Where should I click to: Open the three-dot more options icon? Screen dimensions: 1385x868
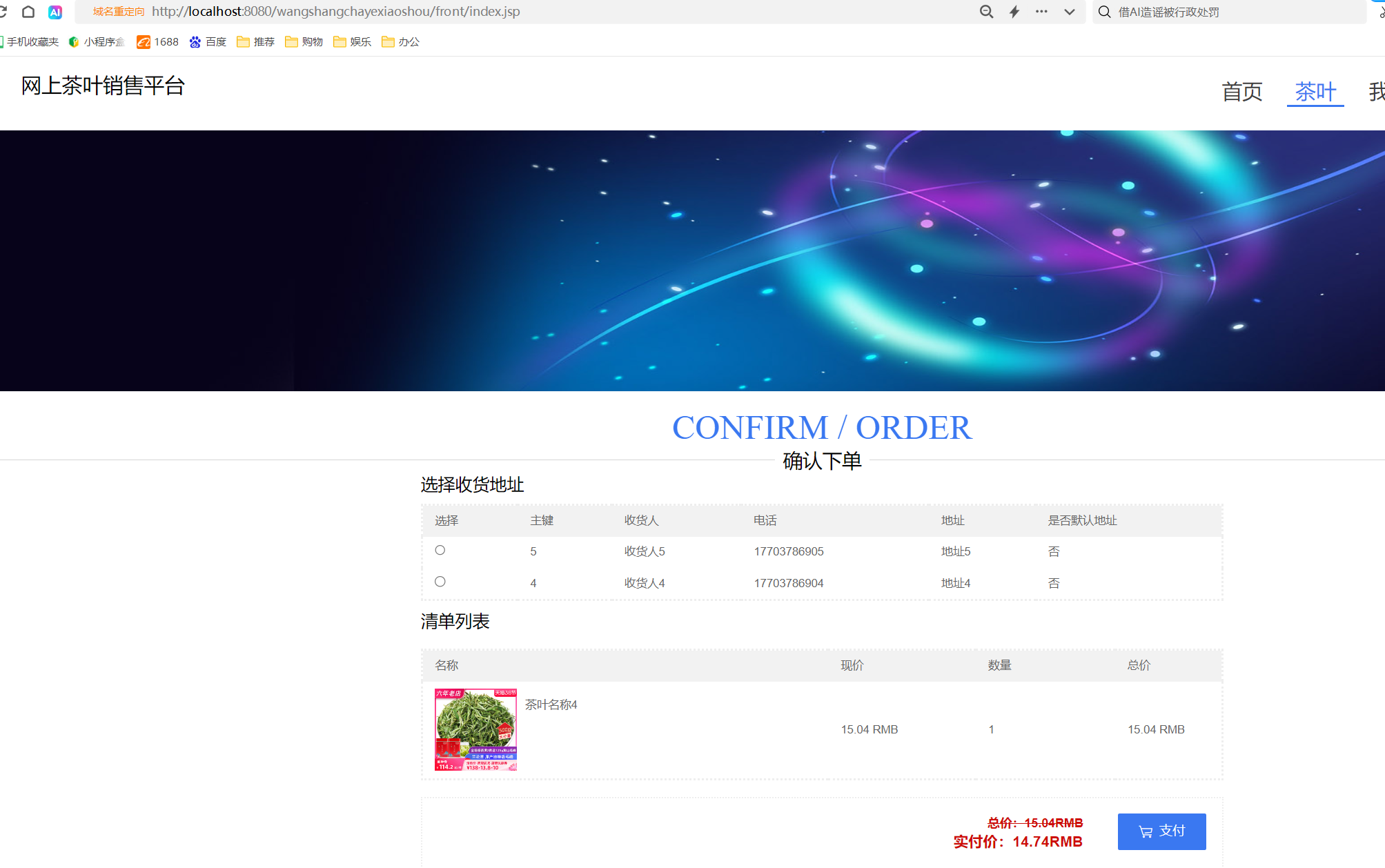tap(1041, 12)
